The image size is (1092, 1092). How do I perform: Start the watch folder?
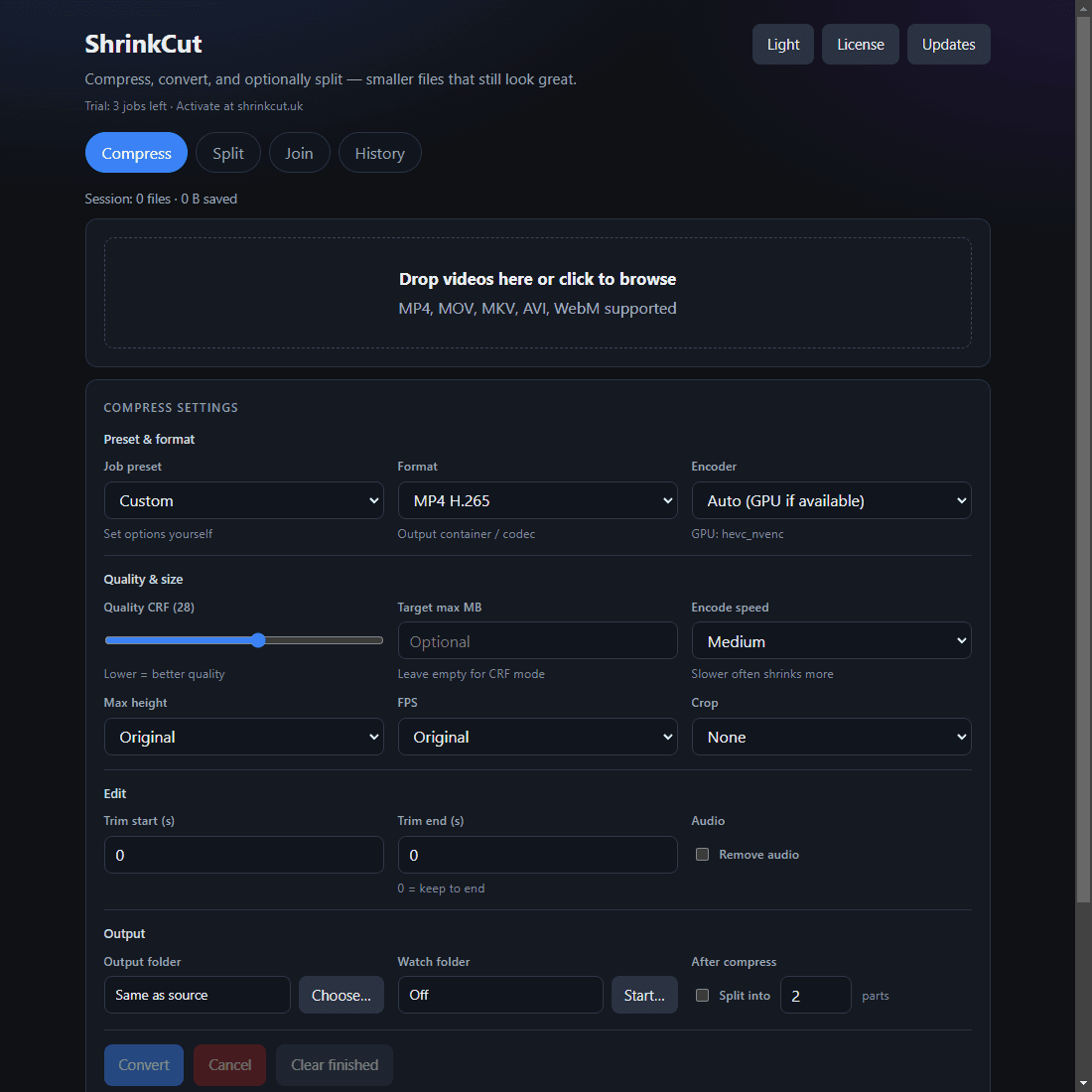(644, 995)
